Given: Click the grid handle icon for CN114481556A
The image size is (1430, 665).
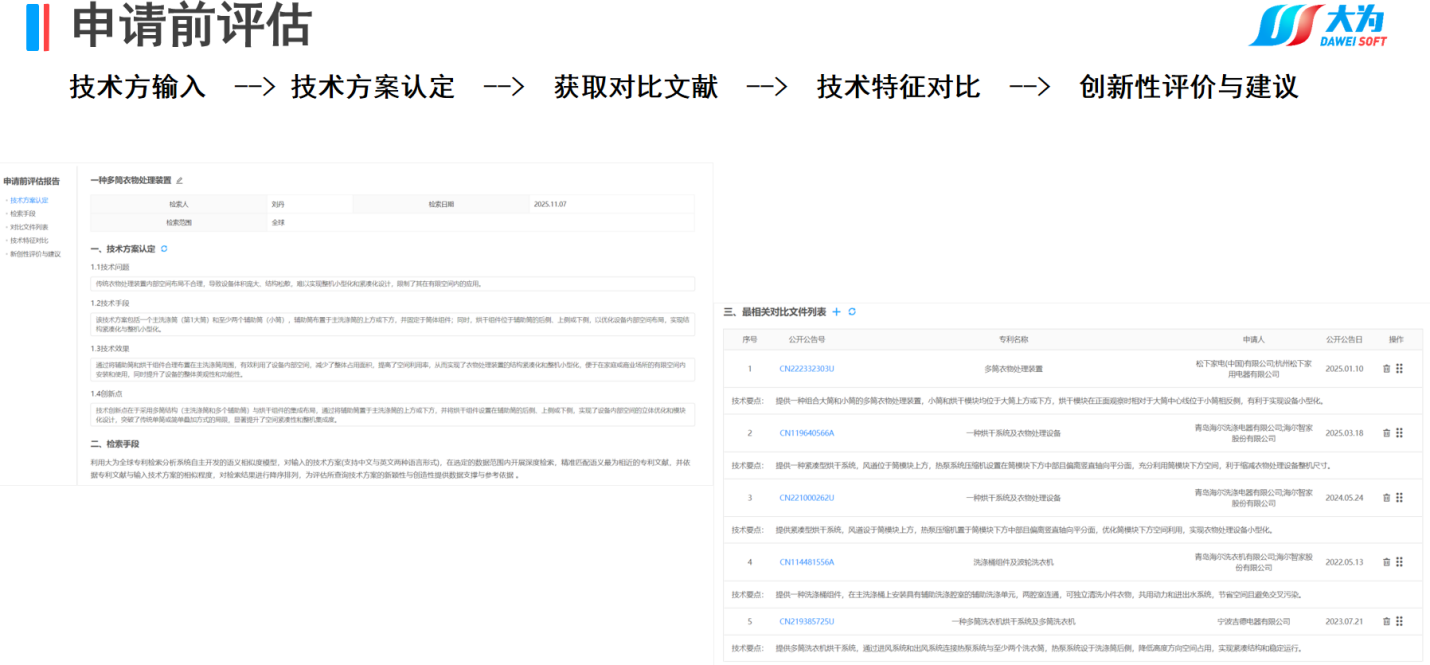Looking at the screenshot, I should 1399,562.
